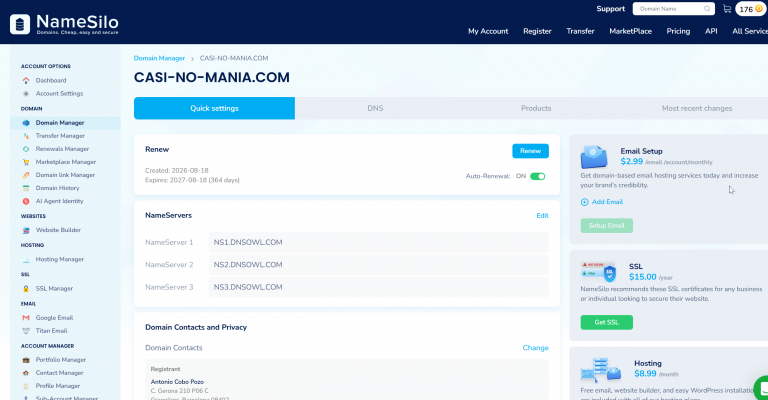Click the NameSilo logo

[64, 24]
